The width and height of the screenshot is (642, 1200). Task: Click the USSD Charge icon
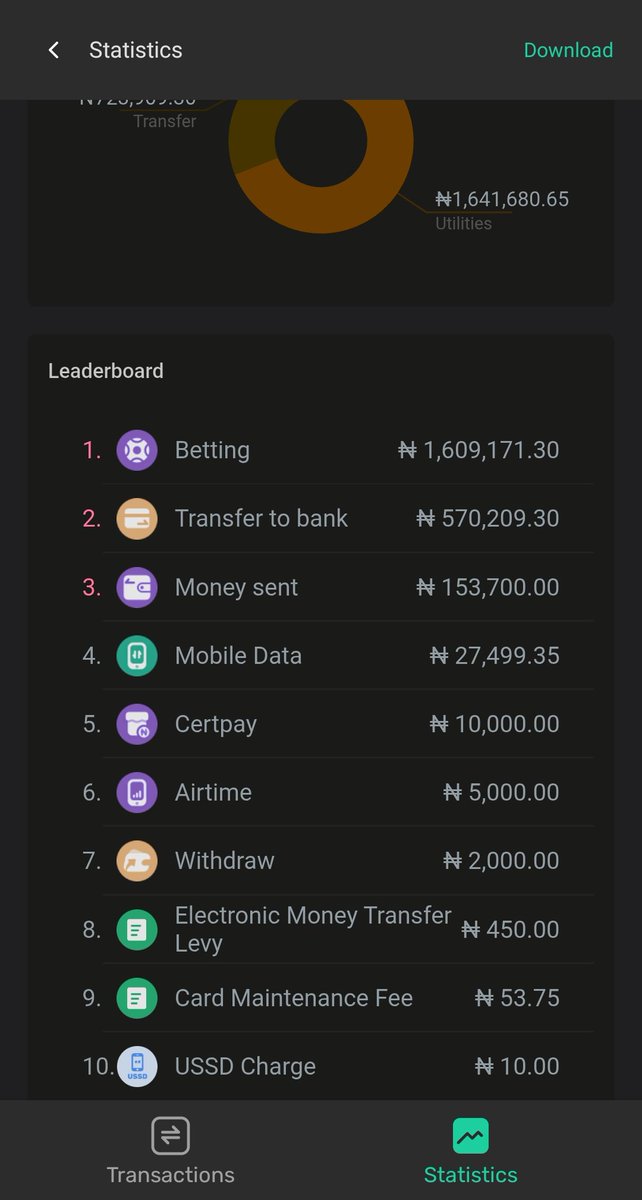pos(137,1066)
